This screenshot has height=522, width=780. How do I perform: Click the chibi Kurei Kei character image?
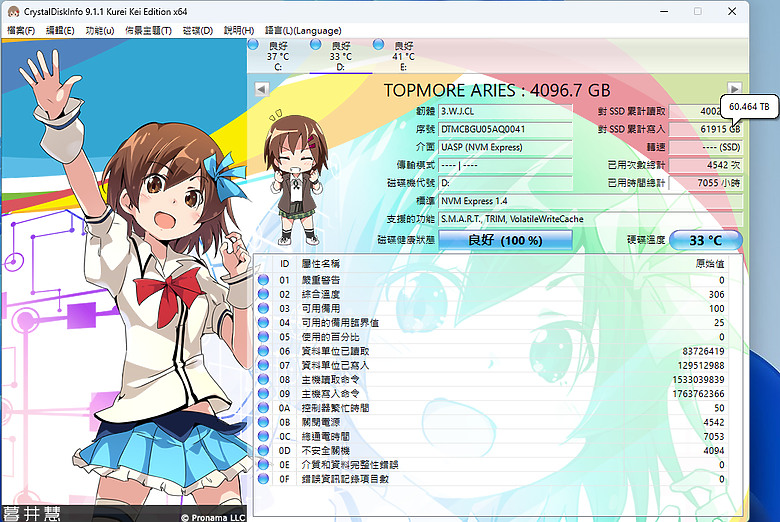tap(294, 178)
